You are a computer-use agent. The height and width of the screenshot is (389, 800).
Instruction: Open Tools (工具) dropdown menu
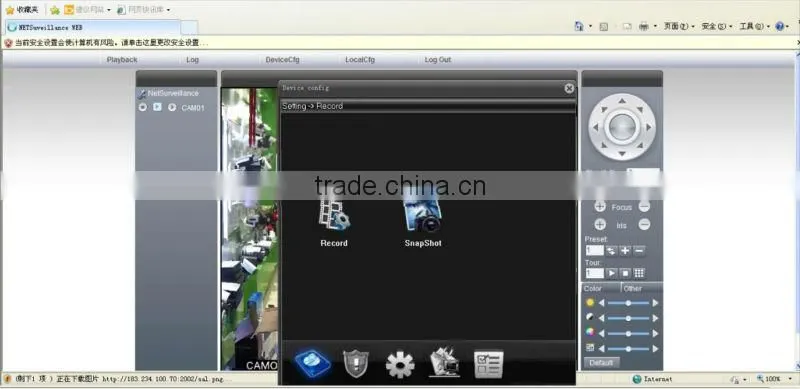[755, 26]
